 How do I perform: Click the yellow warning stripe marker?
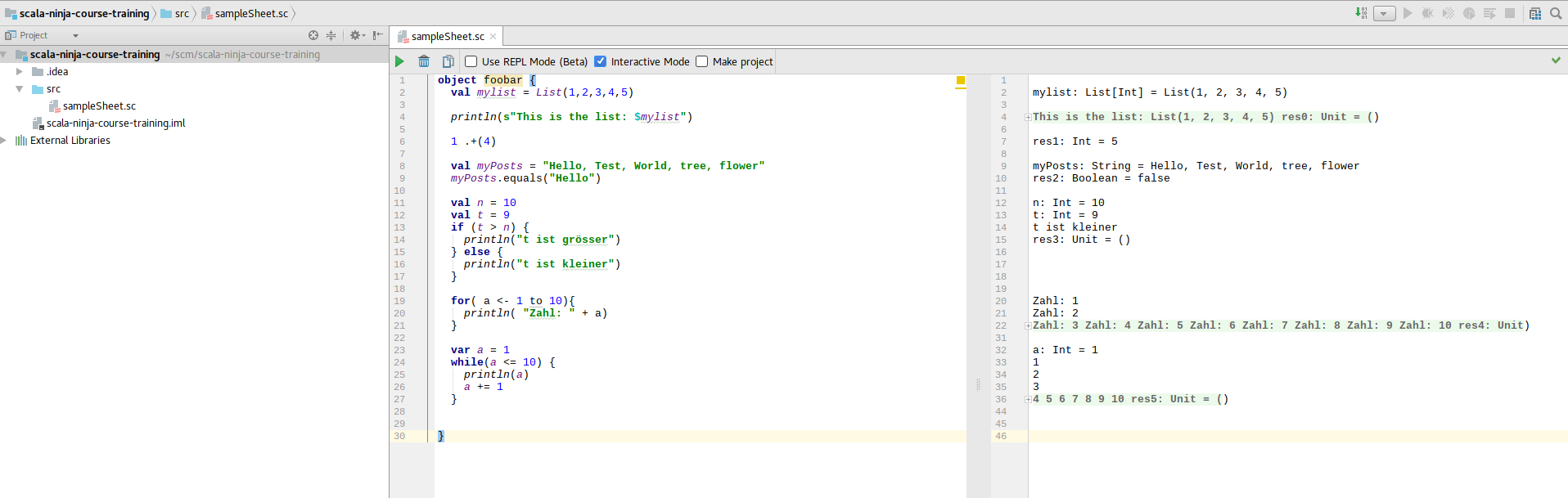pos(961,80)
